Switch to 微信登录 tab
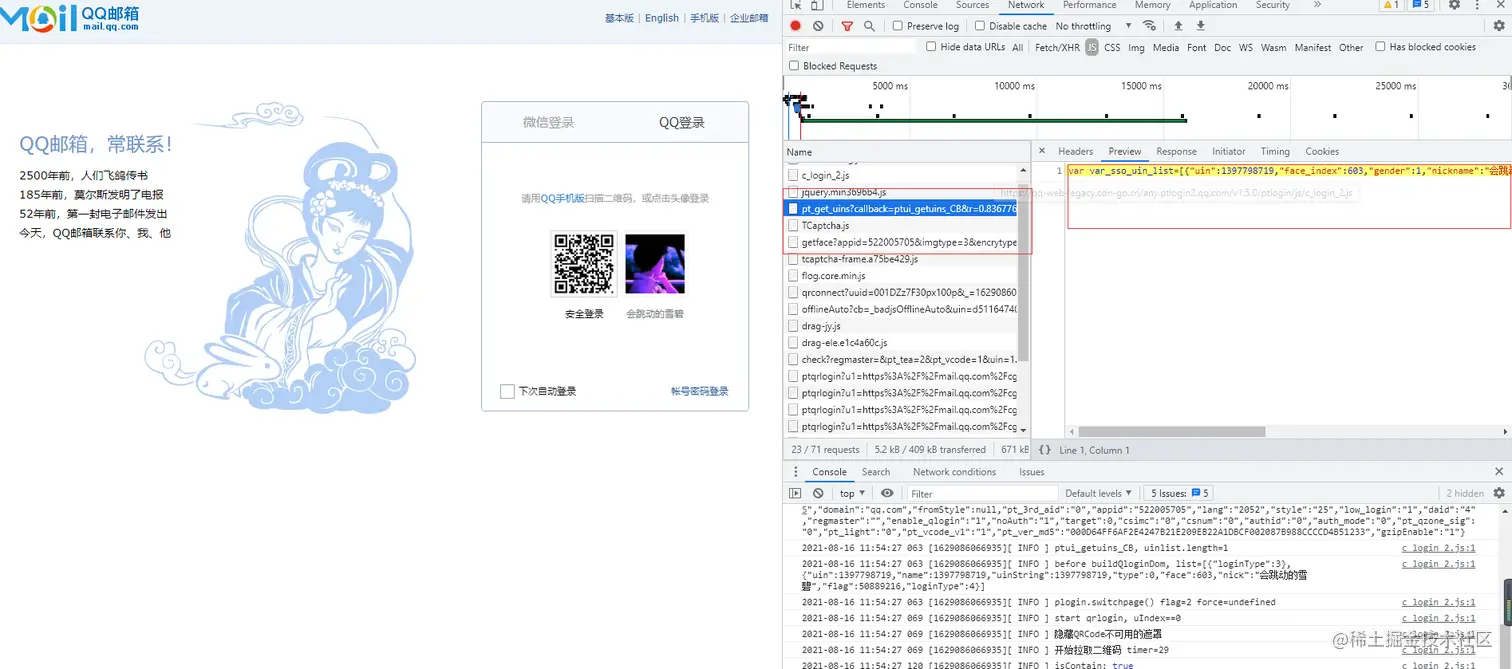 [548, 123]
